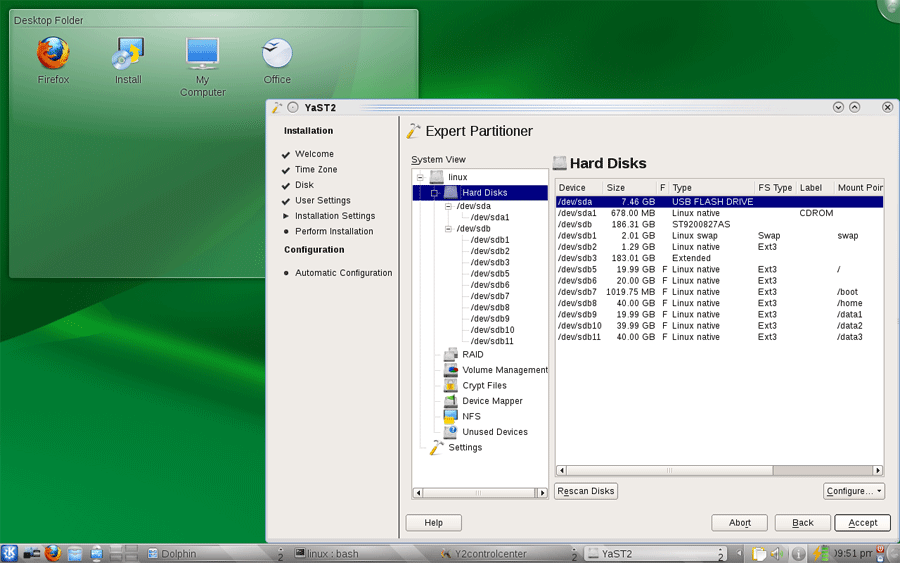Click the YaST2 window menu icon
The height and width of the screenshot is (563, 900).
coord(277,107)
